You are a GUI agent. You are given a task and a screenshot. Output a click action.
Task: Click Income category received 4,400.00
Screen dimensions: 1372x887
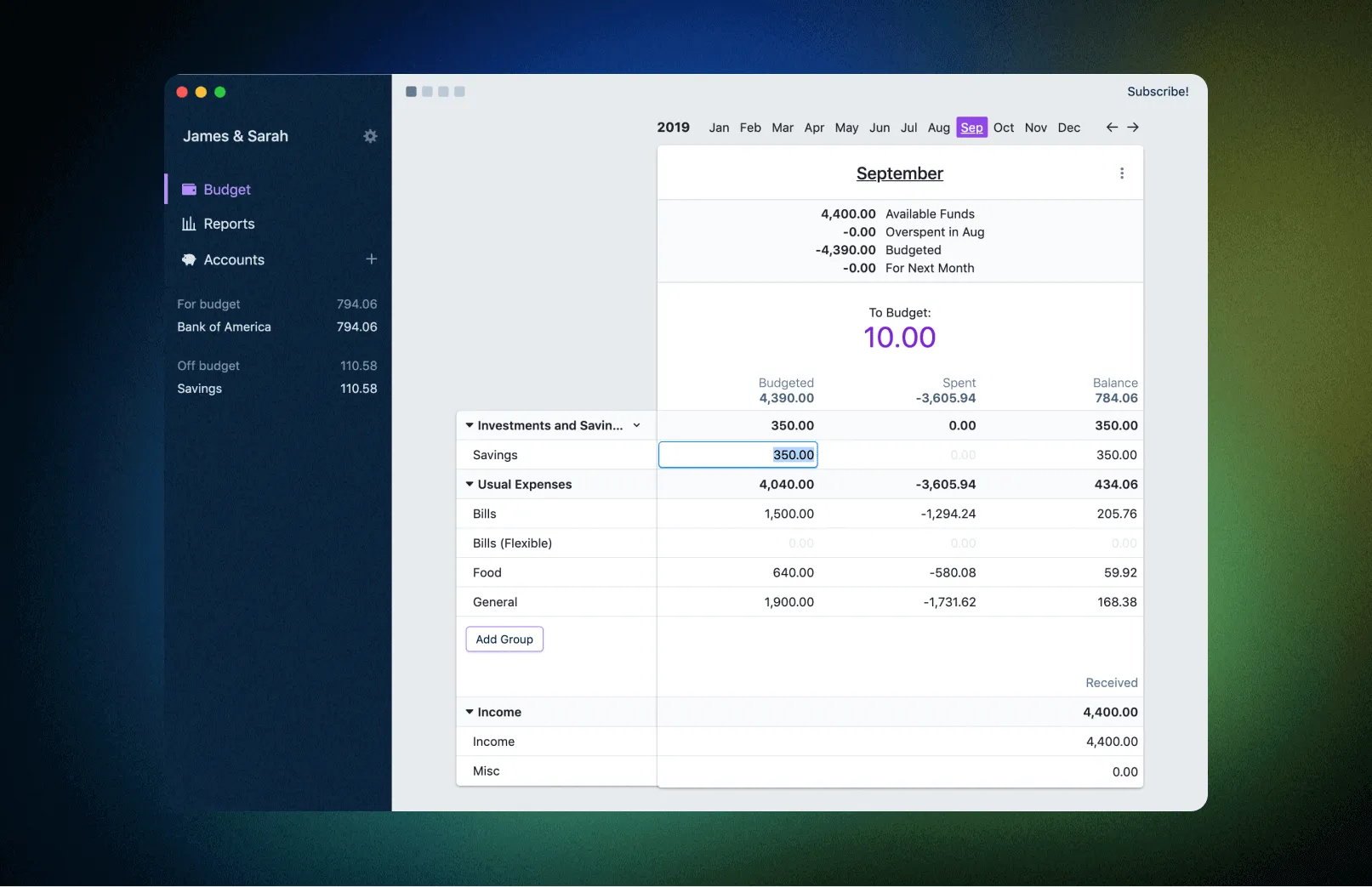pos(1112,742)
